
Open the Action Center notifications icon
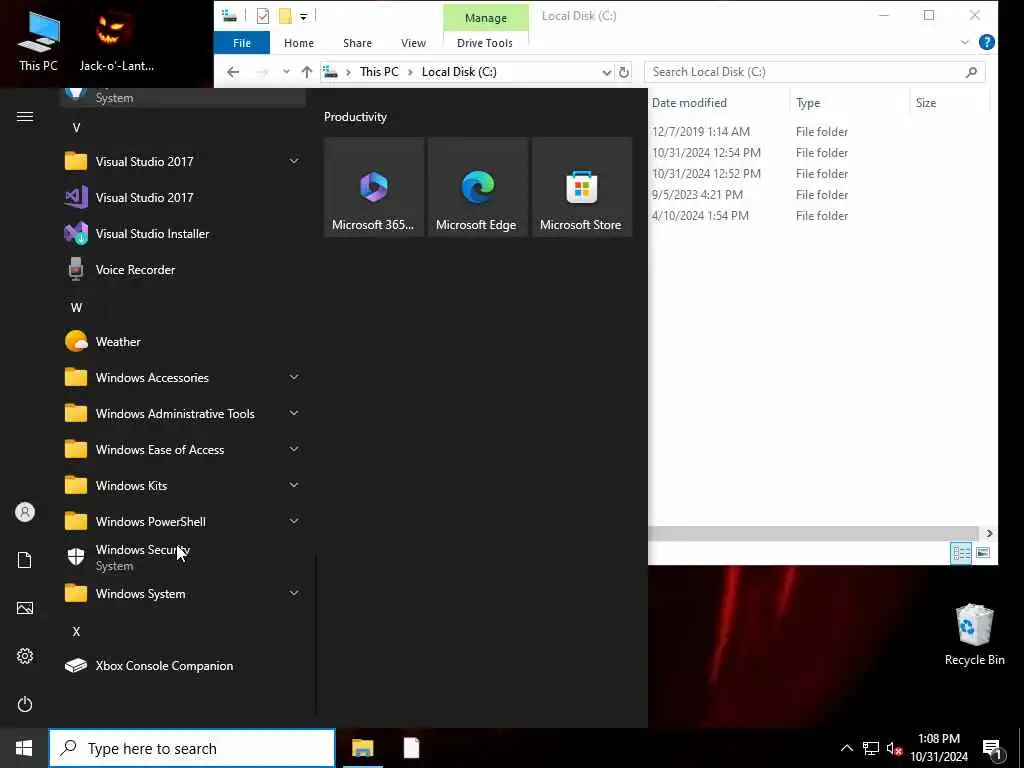tap(993, 748)
